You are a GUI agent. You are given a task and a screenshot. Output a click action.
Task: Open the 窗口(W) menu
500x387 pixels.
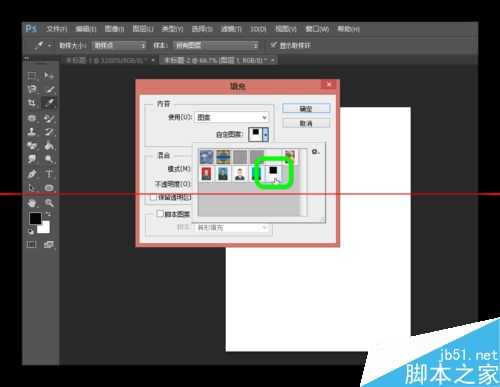[x=317, y=29]
